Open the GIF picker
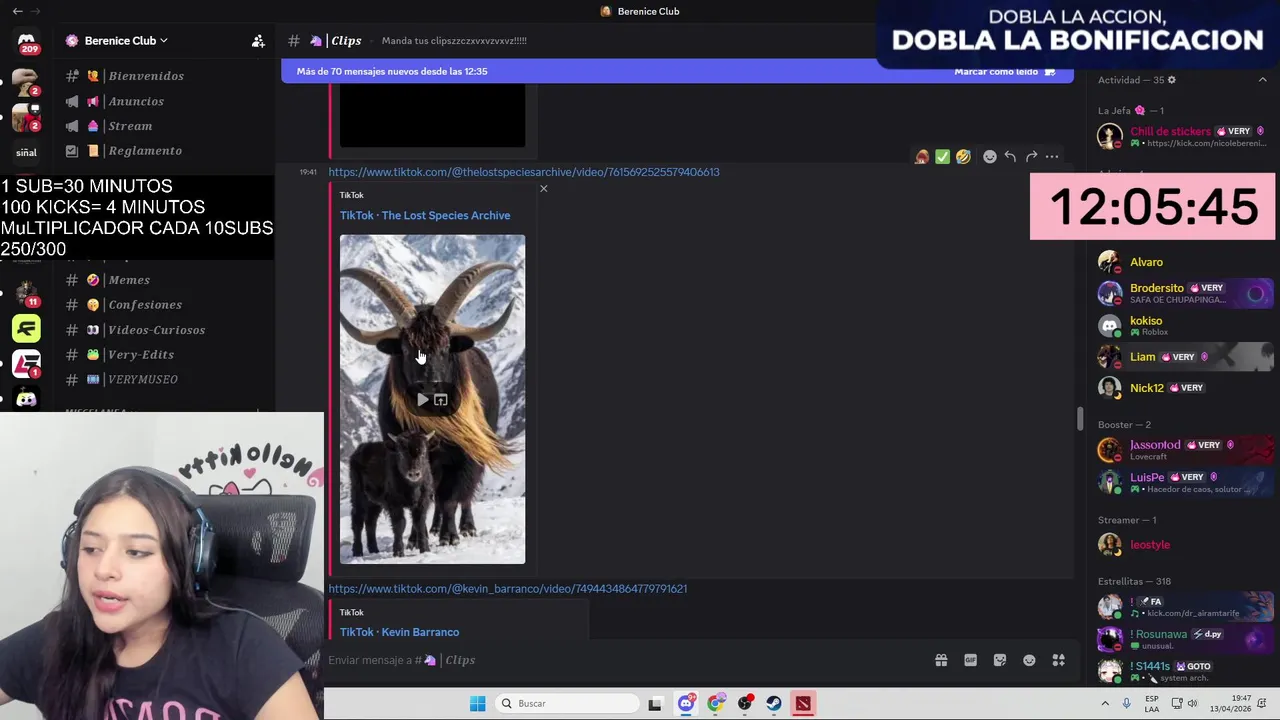 pos(970,660)
